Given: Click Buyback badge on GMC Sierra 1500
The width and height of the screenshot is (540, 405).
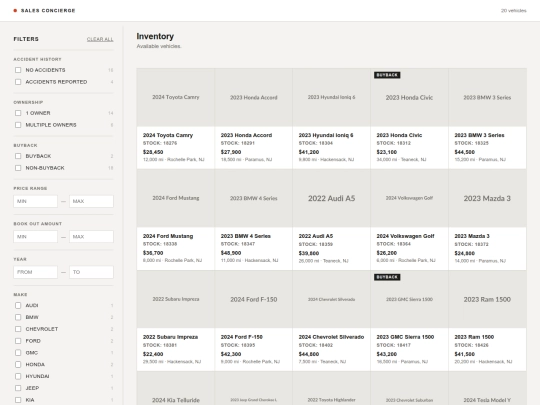Looking at the screenshot, I should click(387, 277).
